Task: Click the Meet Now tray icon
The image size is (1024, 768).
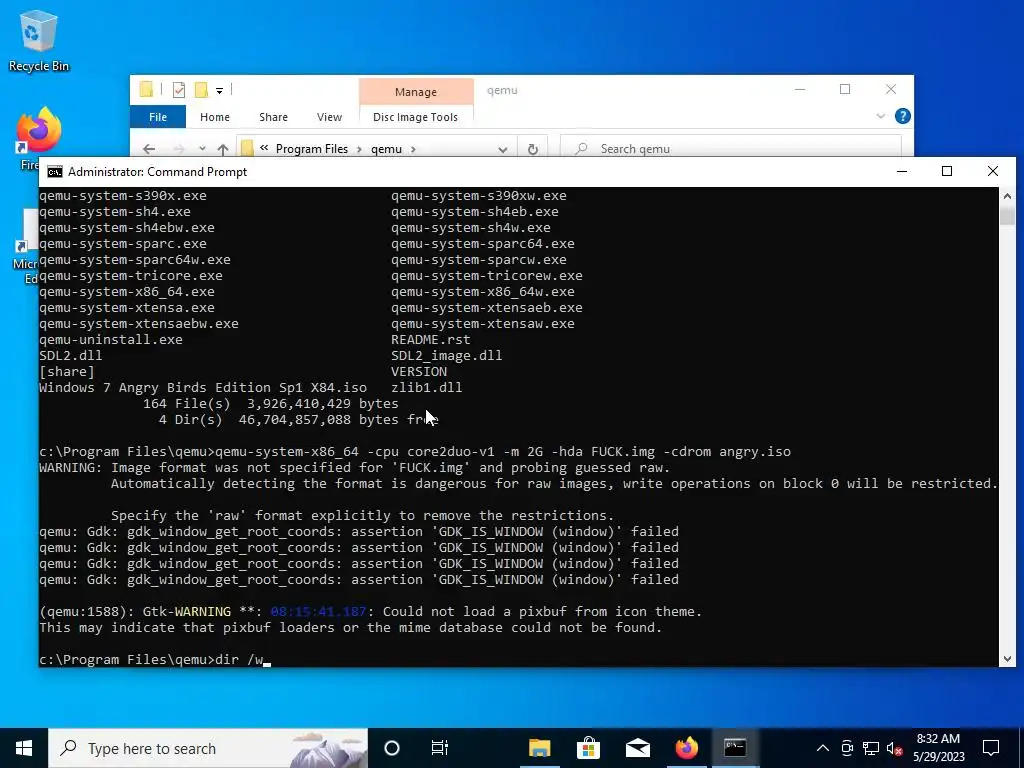Action: (847, 748)
